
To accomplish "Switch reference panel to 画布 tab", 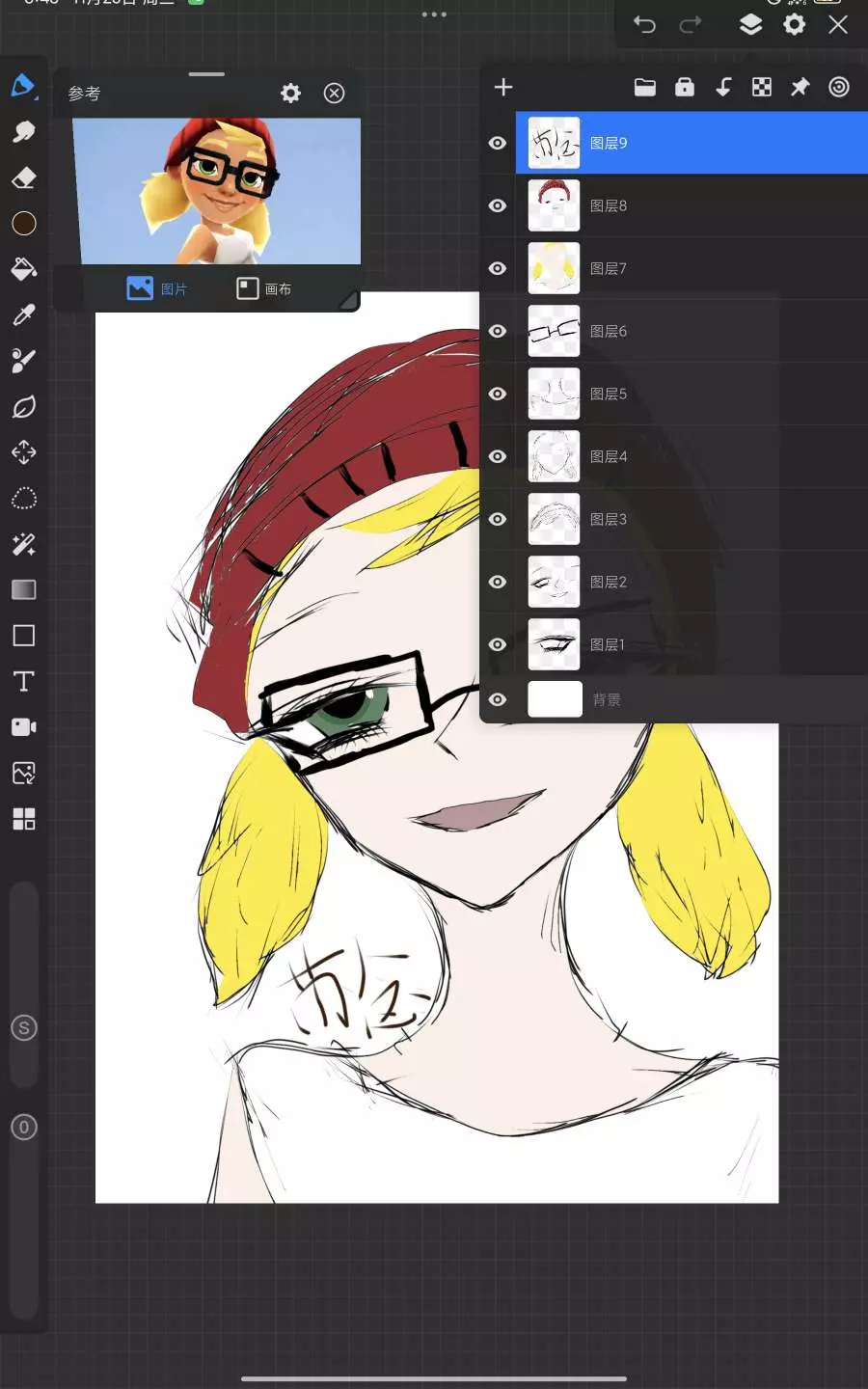I will tap(264, 288).
